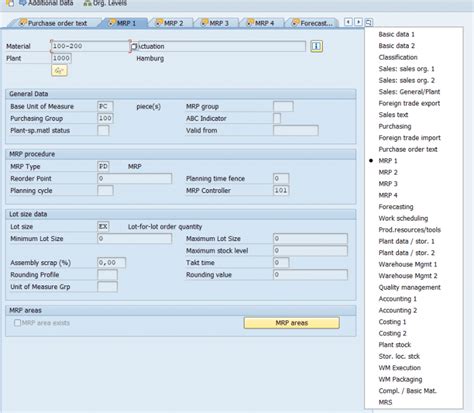
Task: Click the Lot size field
Action: (103, 227)
